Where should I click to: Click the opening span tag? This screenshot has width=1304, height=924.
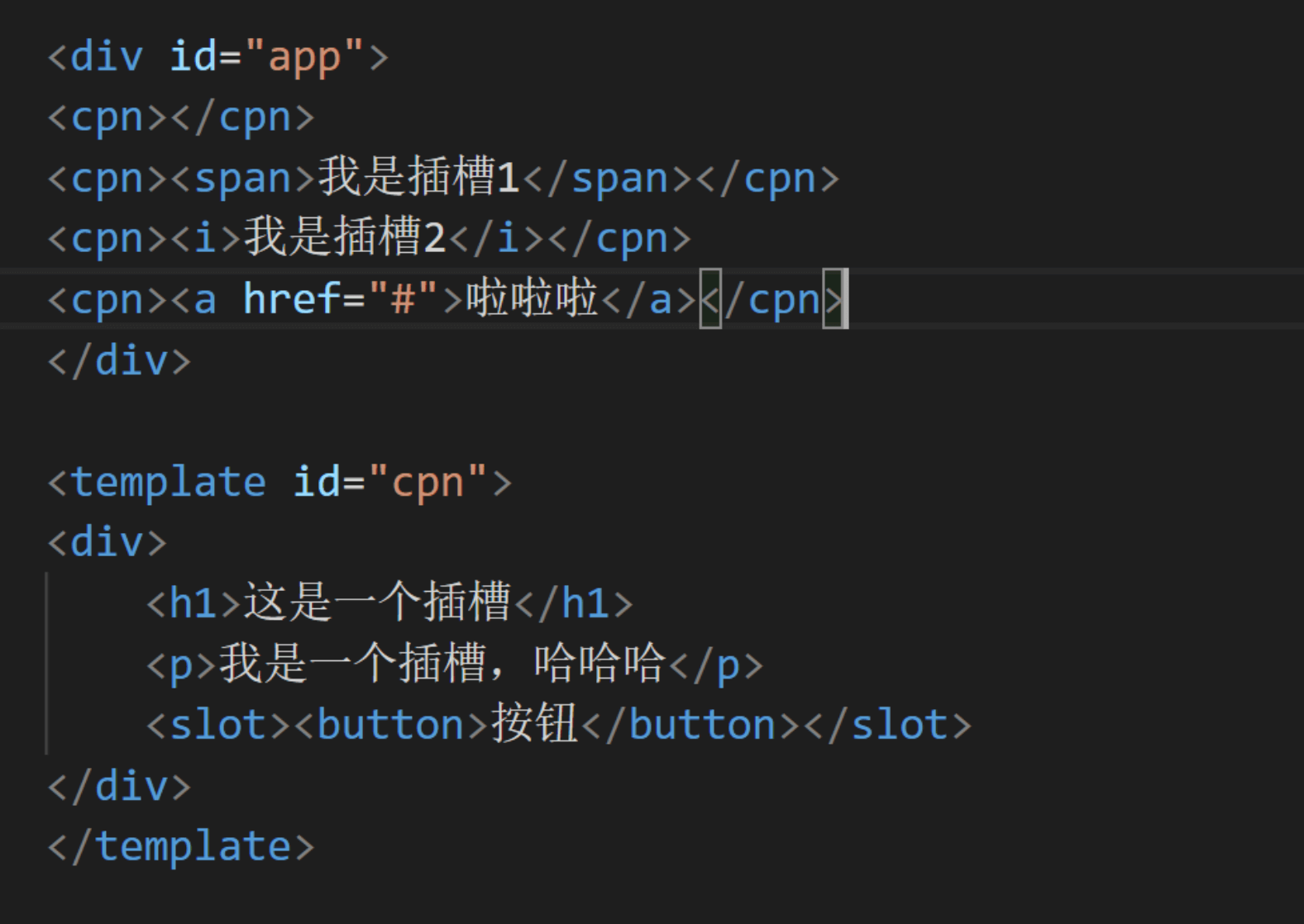pyautogui.click(x=243, y=178)
